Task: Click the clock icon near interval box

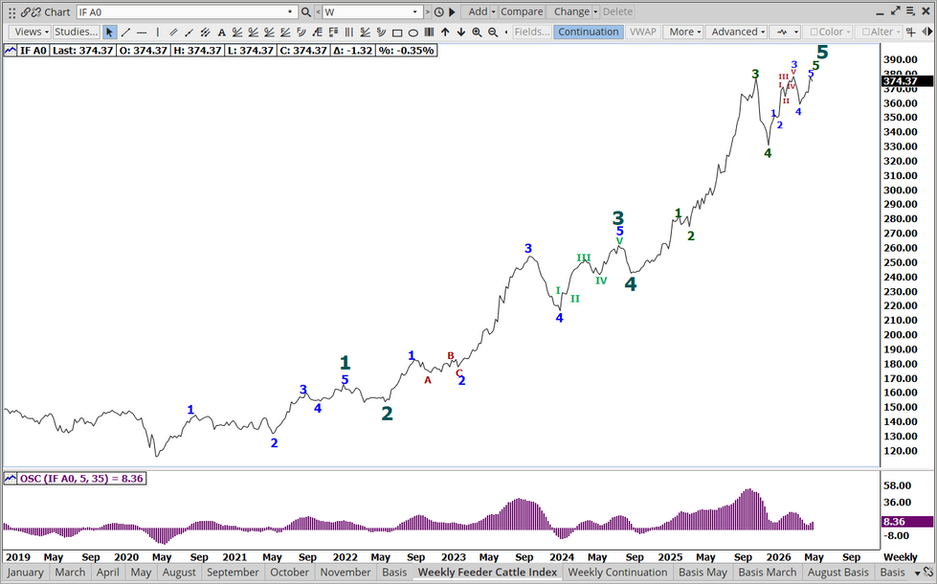Action: point(439,12)
